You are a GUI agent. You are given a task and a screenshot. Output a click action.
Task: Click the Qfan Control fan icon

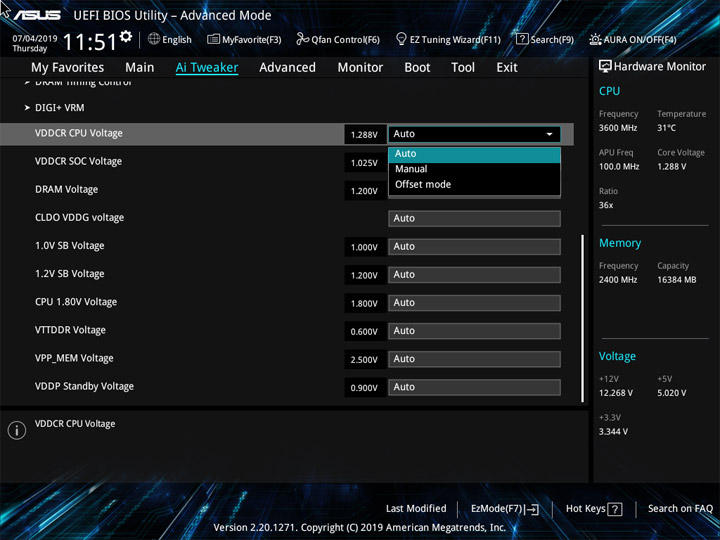302,39
